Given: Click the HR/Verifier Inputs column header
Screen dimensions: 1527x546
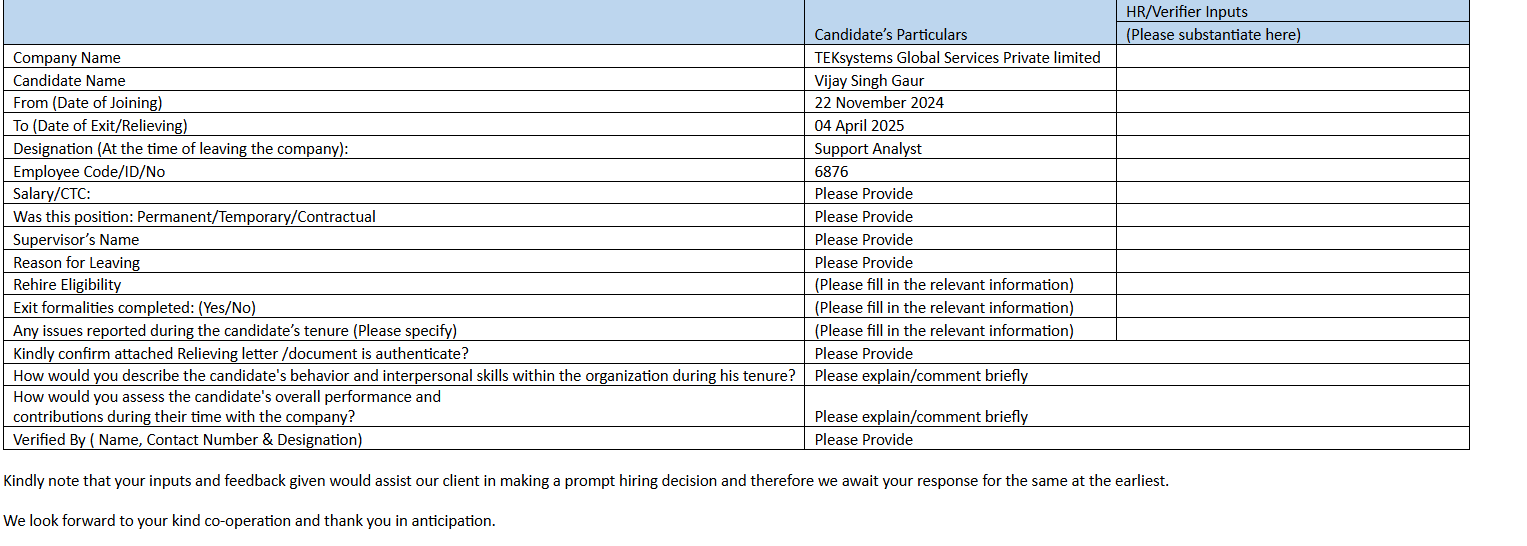Looking at the screenshot, I should pos(1186,12).
